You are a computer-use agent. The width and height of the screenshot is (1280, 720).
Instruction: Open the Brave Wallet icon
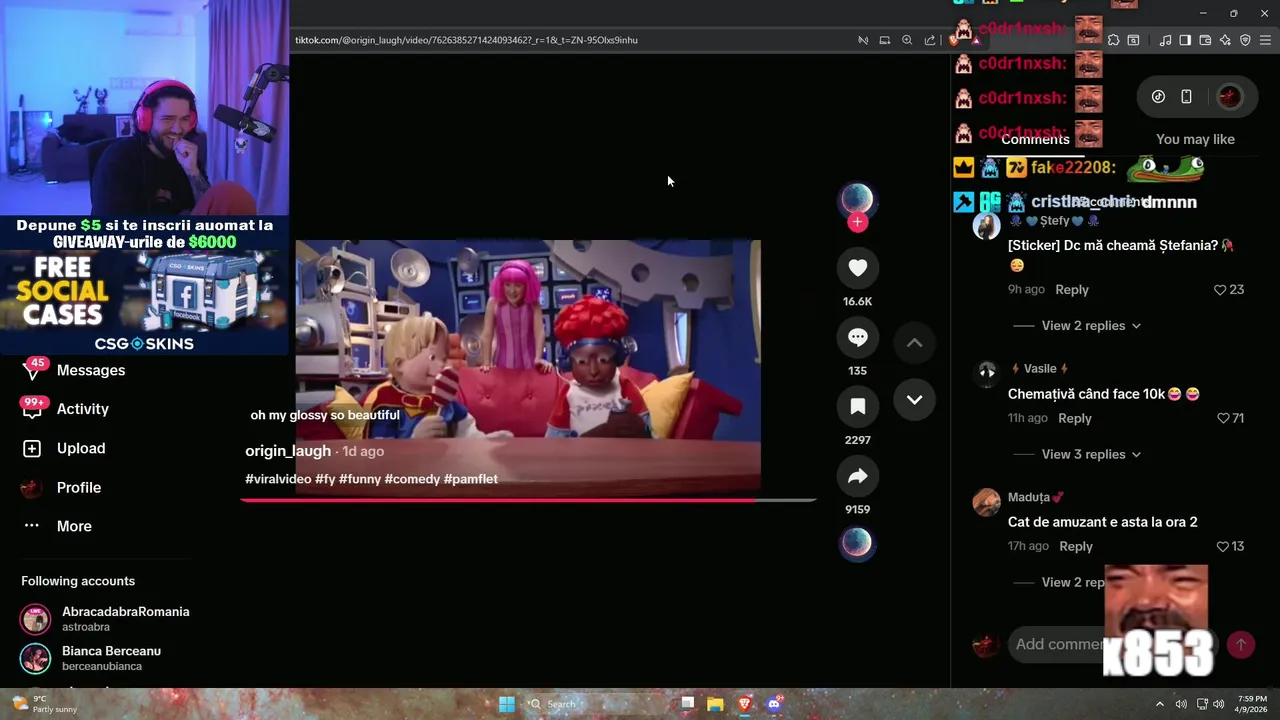pos(1205,40)
